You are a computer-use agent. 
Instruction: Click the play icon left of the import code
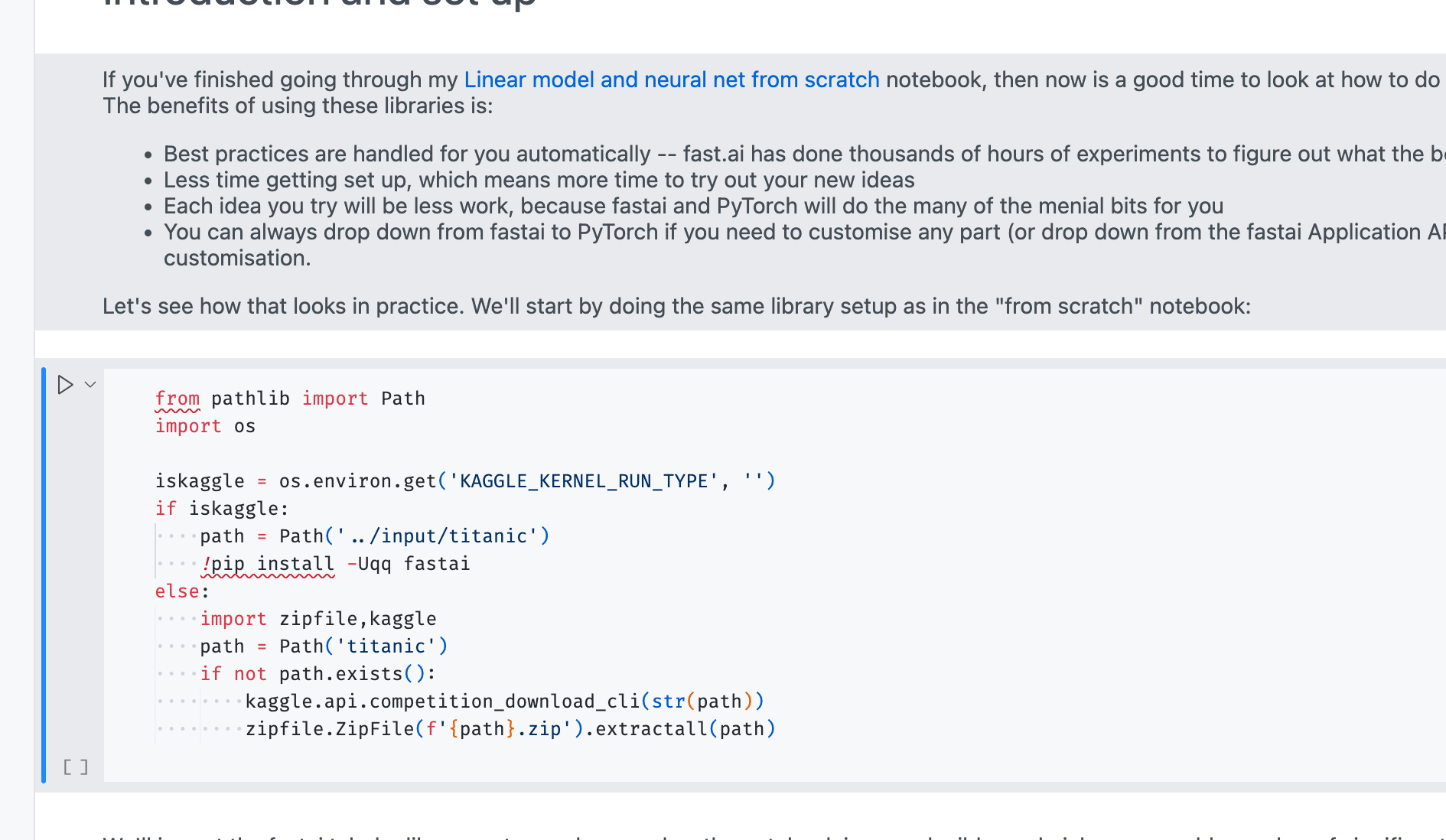pyautogui.click(x=64, y=385)
